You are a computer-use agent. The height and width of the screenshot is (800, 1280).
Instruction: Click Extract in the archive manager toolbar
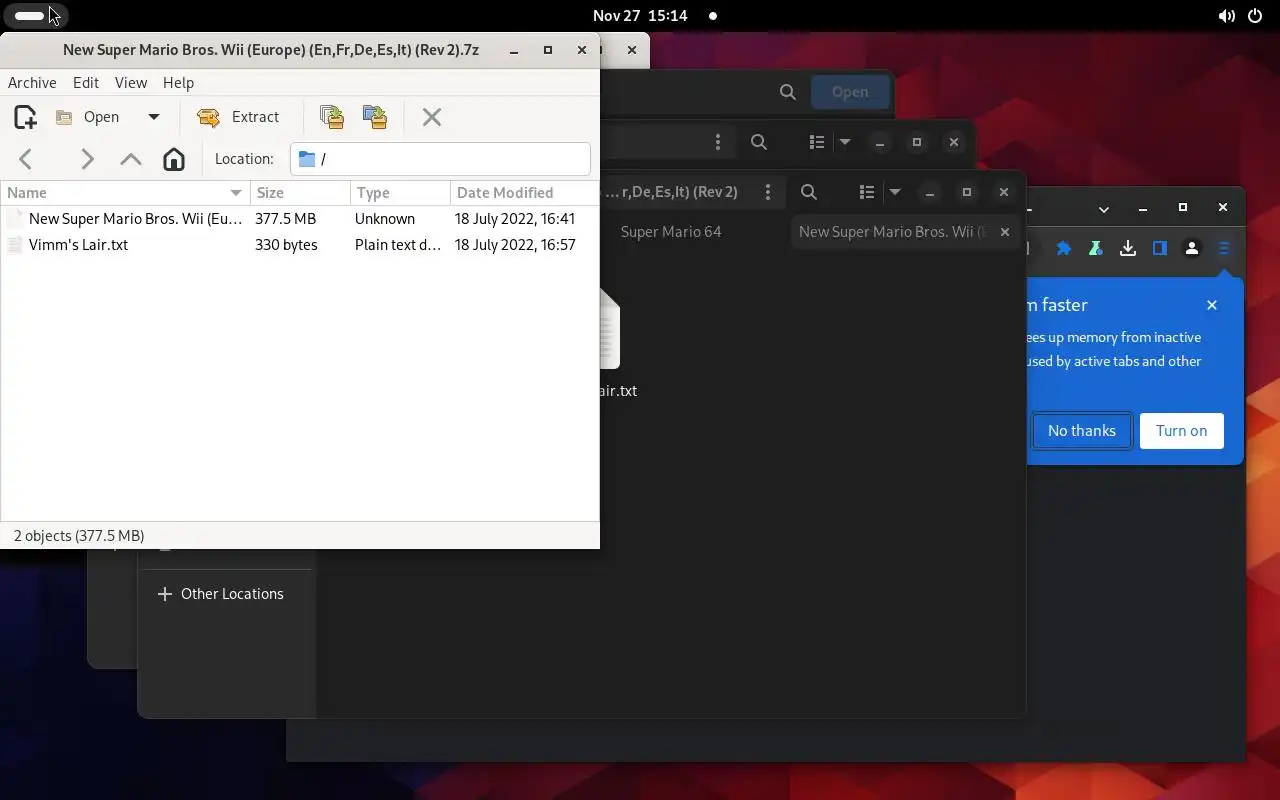point(238,117)
